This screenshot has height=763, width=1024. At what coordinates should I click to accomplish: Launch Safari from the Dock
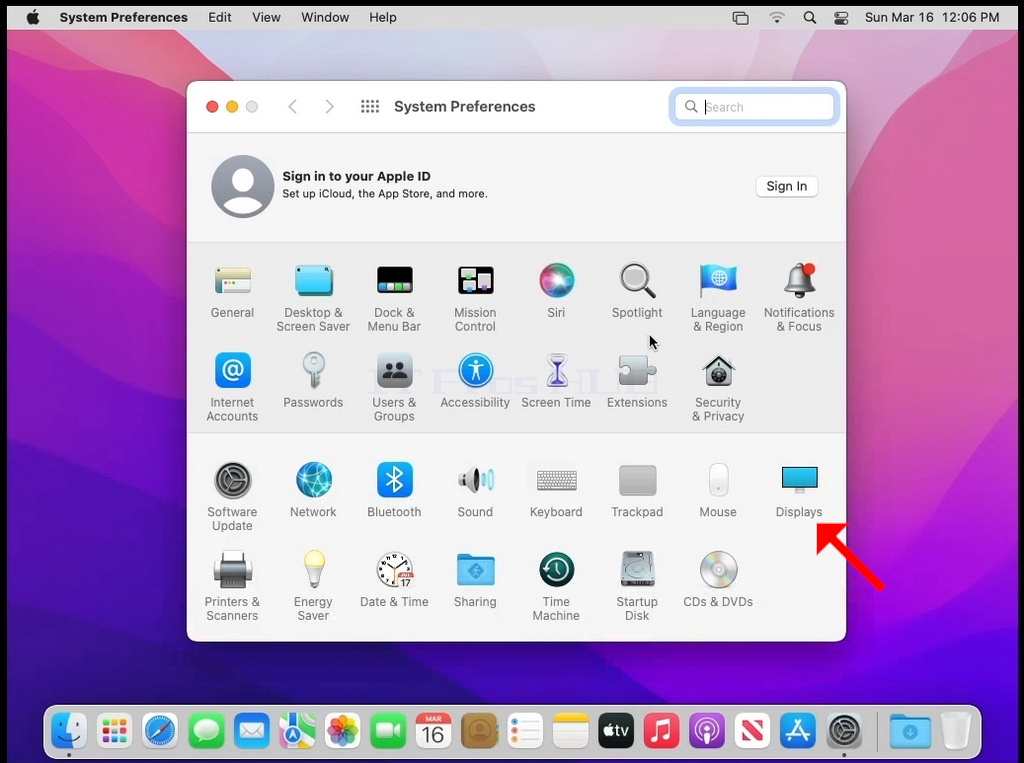coord(160,730)
